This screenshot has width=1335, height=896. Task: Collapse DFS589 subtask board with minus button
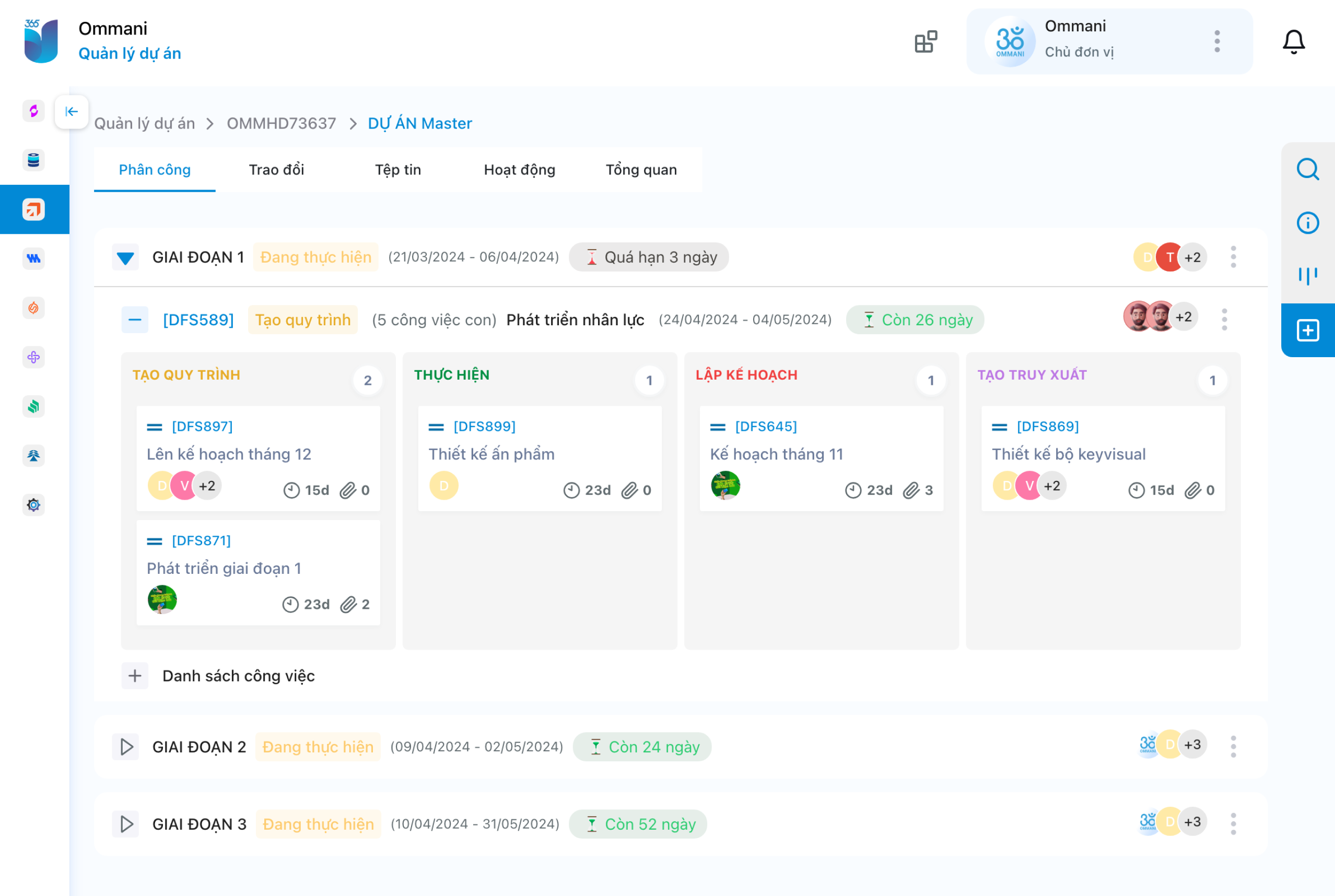click(x=135, y=320)
